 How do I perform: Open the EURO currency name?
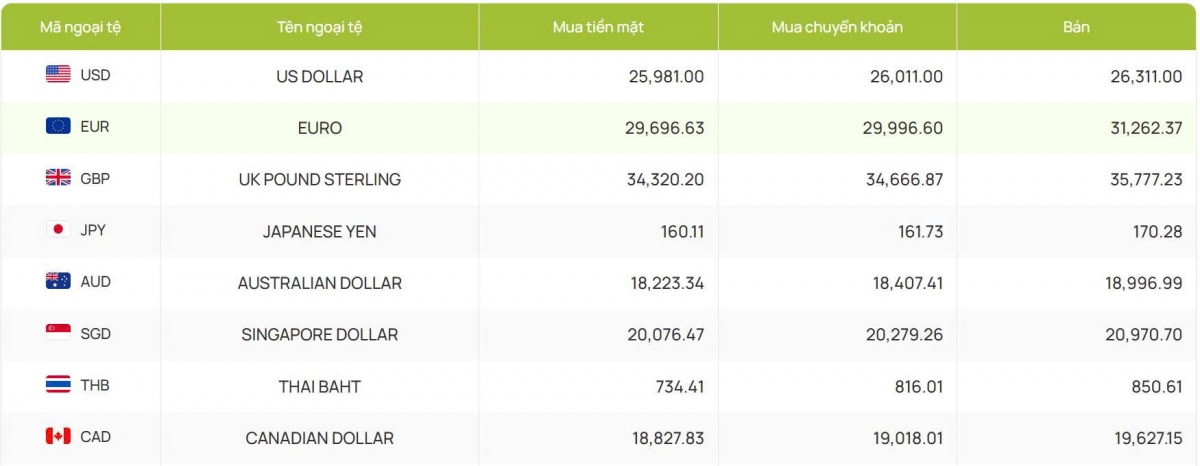pos(320,128)
